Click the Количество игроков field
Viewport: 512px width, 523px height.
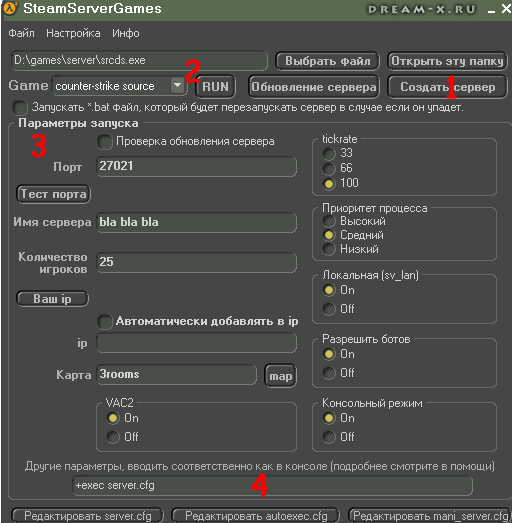(x=197, y=263)
